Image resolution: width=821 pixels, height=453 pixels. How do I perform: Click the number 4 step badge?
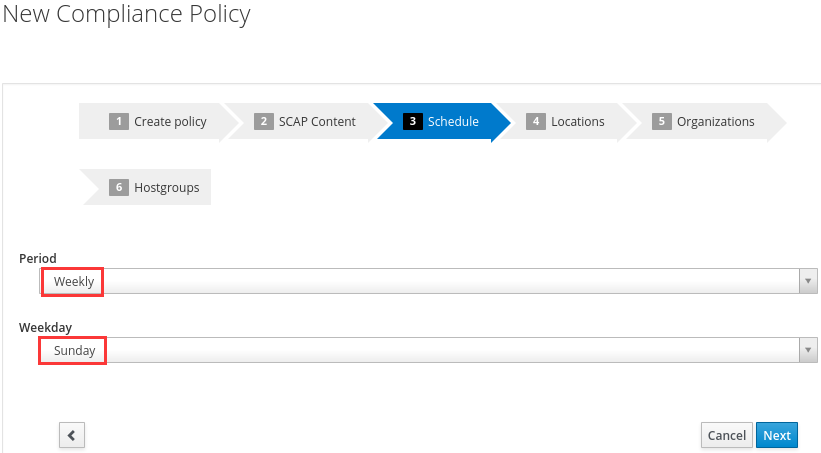(536, 122)
